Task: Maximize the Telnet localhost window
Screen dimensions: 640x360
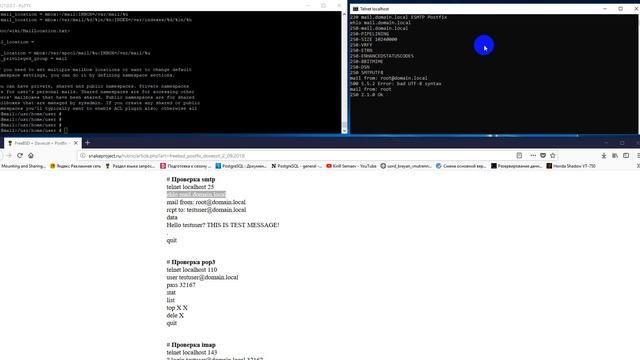Action: 620,9
